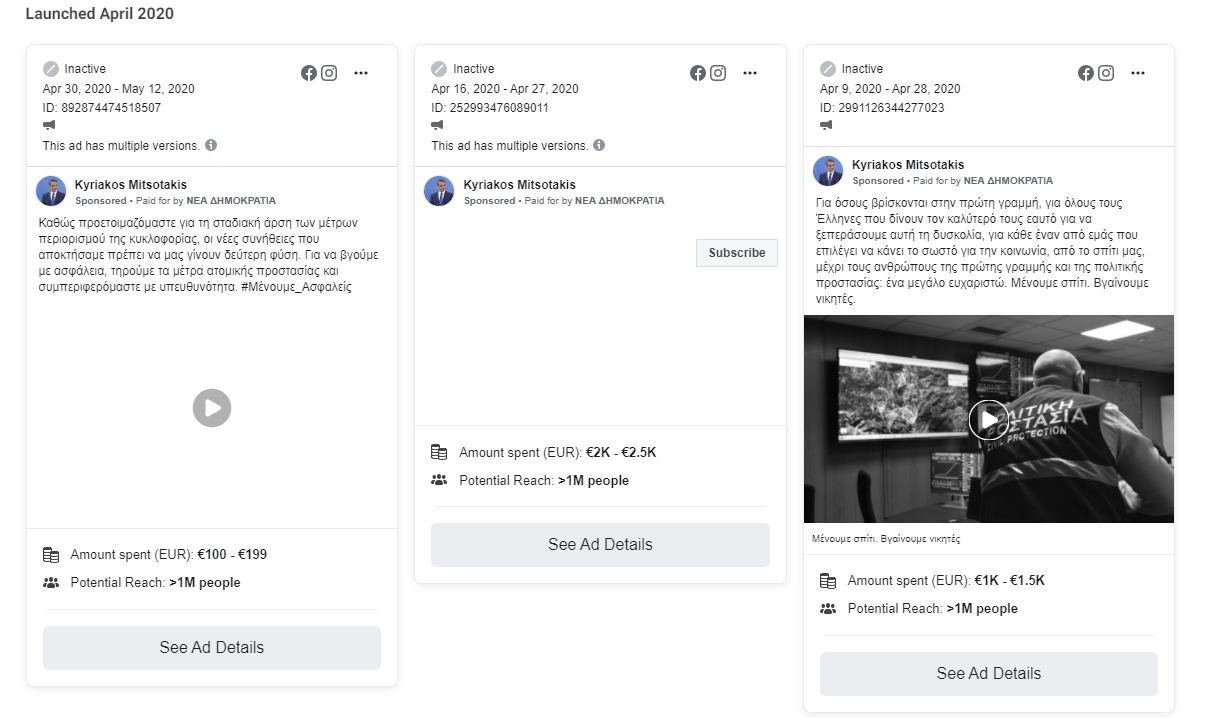See Ad Details for the €100 - €199 ad
Screen dimensions: 1229x718
point(212,648)
